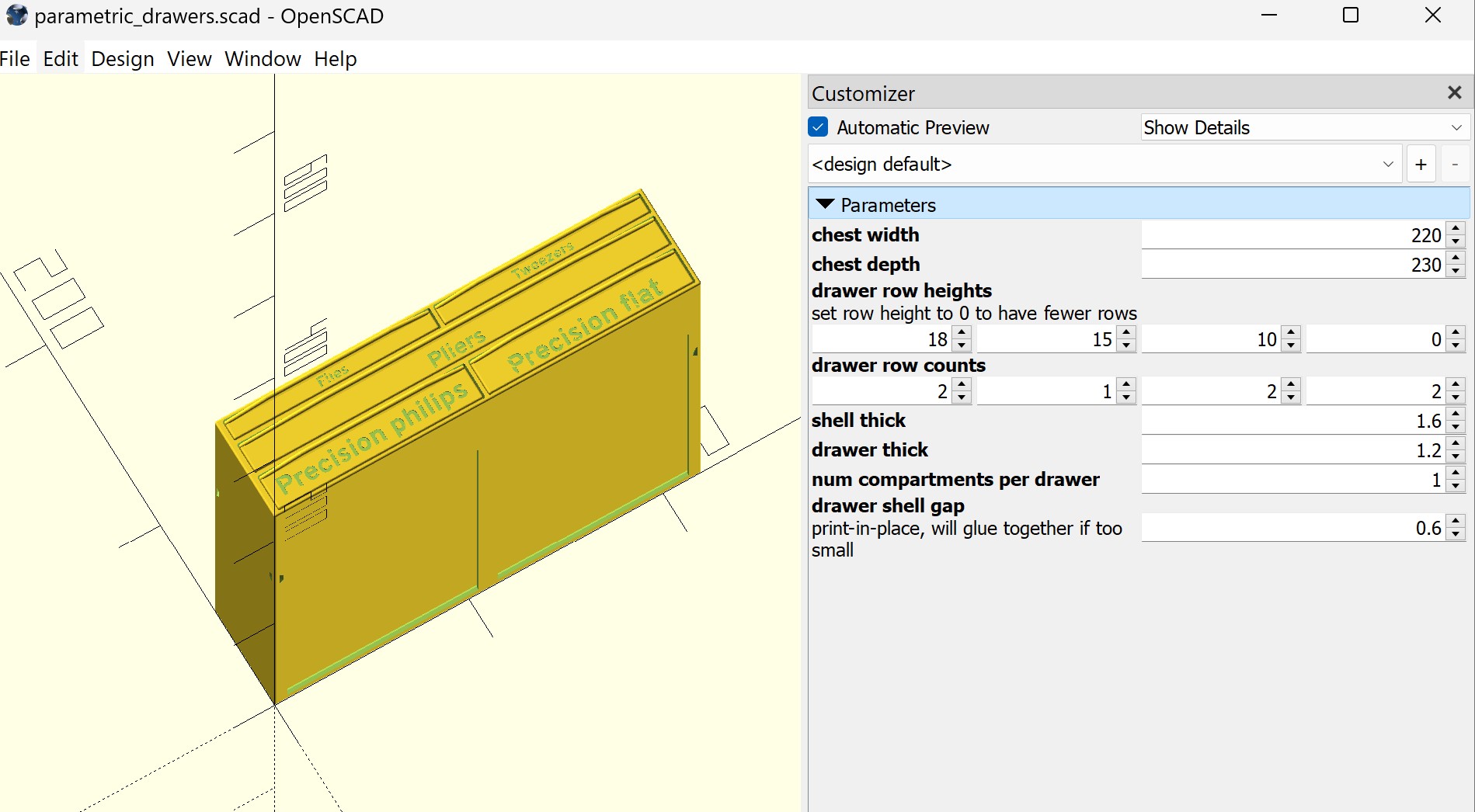Click the row height field showing 10
The height and width of the screenshot is (812, 1475).
1211,339
